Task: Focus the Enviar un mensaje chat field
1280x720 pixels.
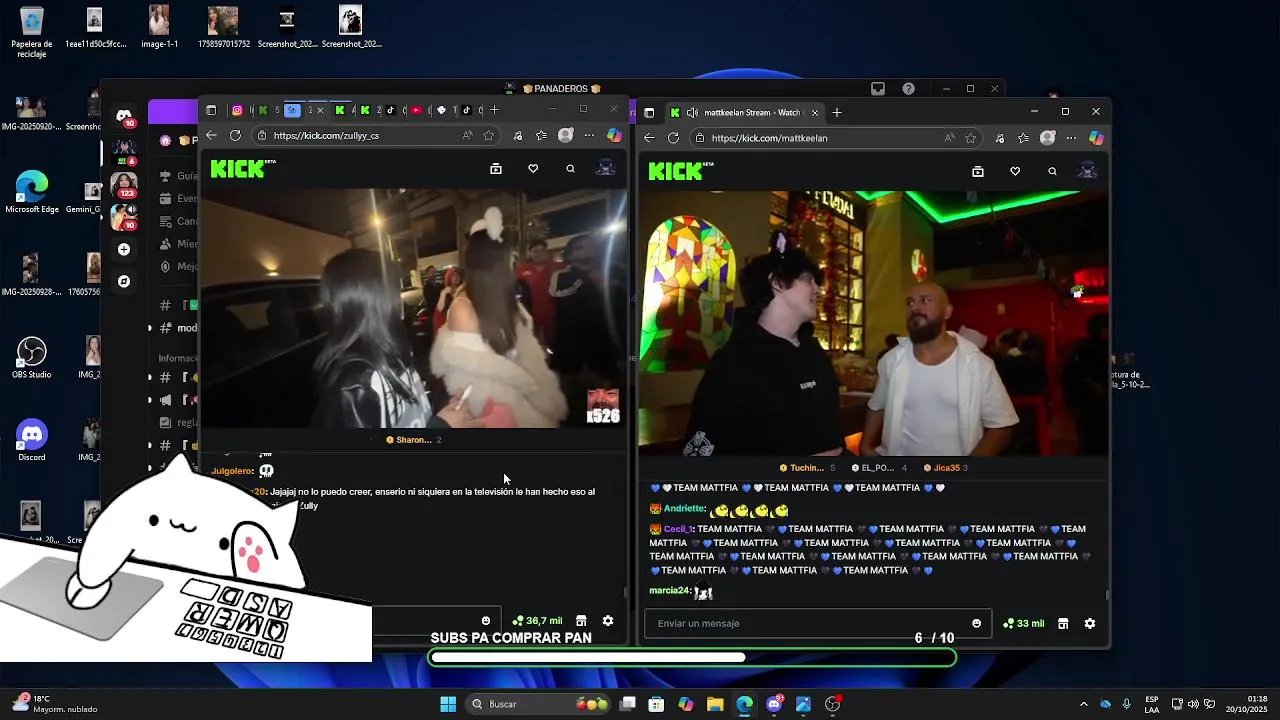Action: click(820, 623)
